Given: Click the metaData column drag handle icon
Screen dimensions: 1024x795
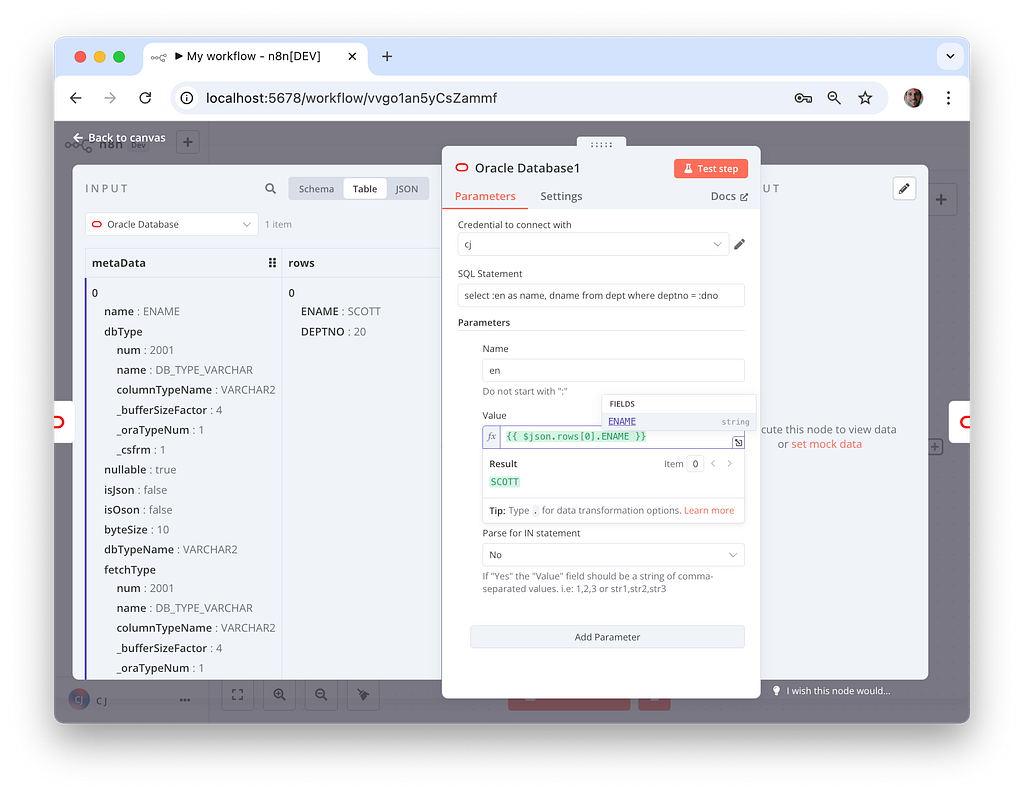Looking at the screenshot, I should (272, 263).
